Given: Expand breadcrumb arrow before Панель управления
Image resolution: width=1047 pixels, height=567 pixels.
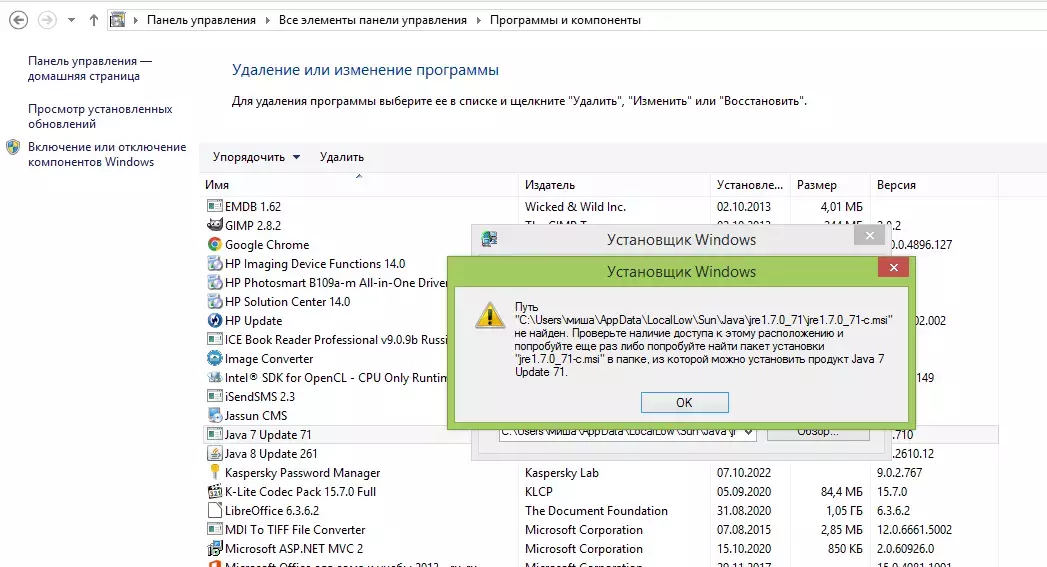Looking at the screenshot, I should (136, 20).
